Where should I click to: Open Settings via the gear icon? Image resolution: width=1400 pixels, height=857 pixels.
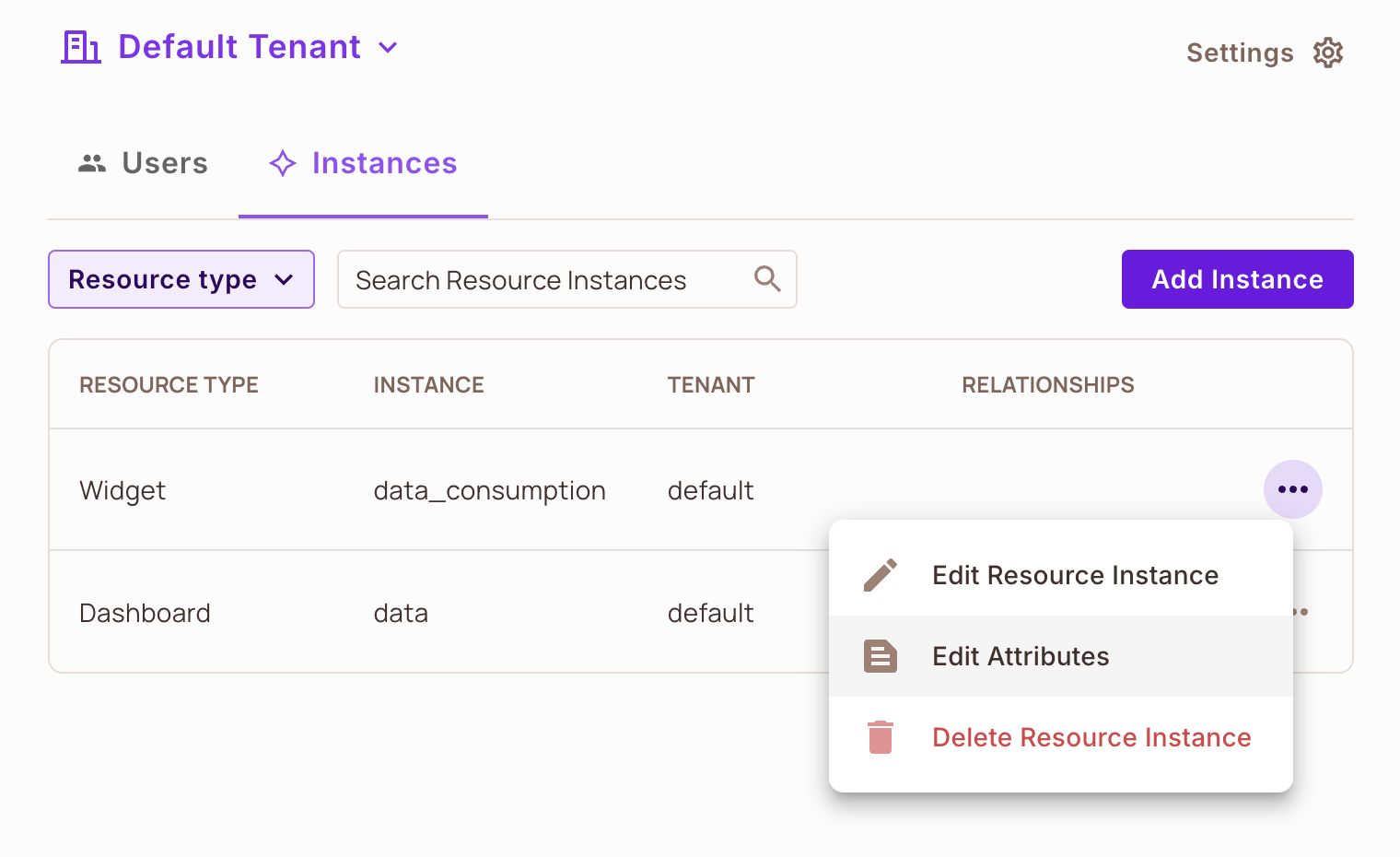[1327, 53]
